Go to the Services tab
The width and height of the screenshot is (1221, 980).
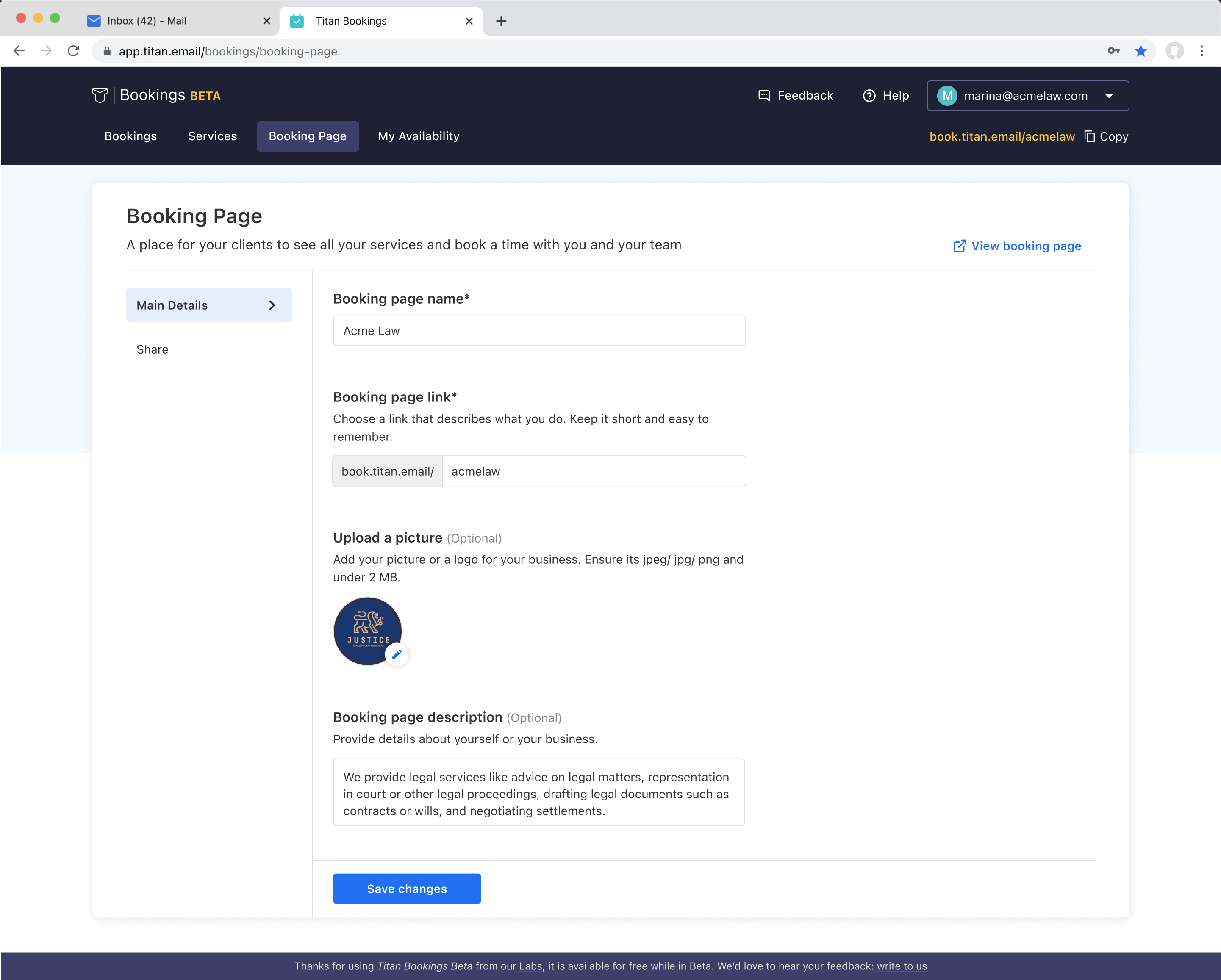[x=212, y=136]
